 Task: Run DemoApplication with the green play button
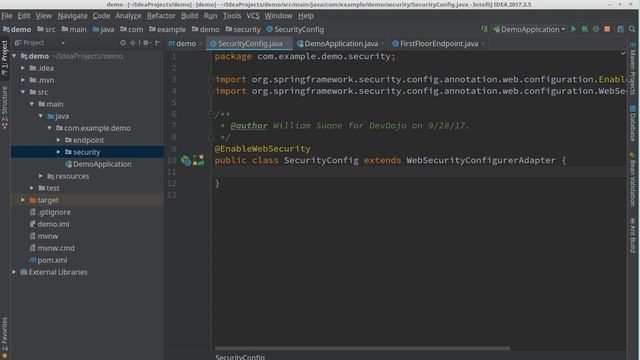coord(573,29)
